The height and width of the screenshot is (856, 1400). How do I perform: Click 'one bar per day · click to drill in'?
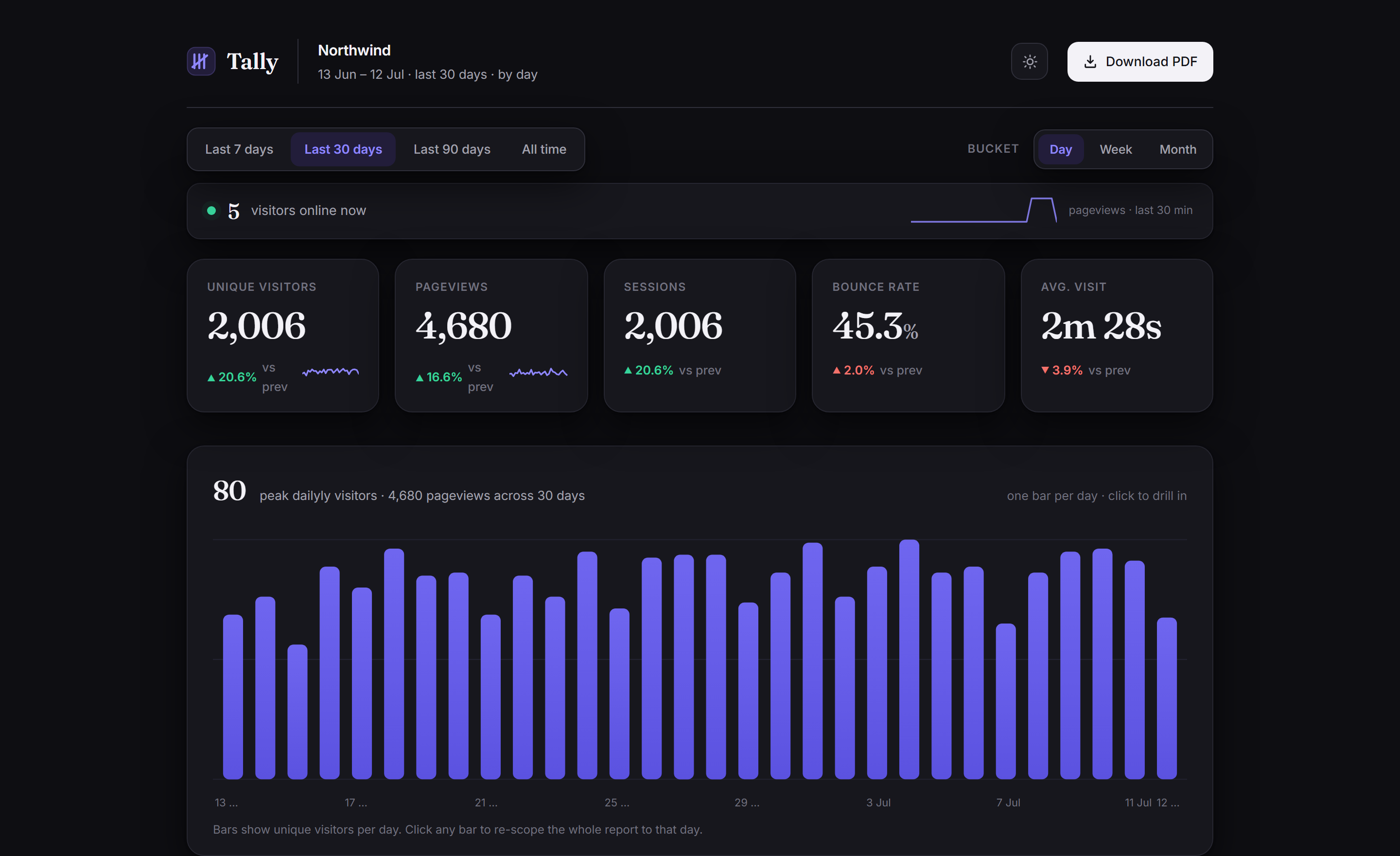pos(1097,496)
